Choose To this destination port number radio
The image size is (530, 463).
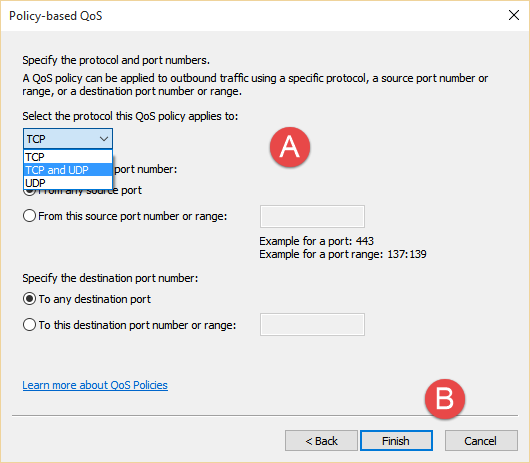(x=29, y=325)
